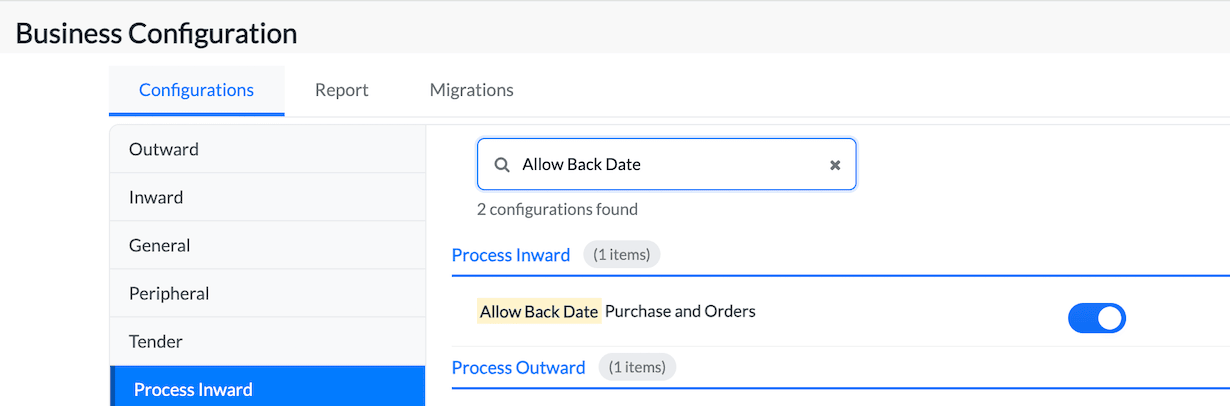Click the 2 configurations found text
This screenshot has width=1230, height=406.
click(x=557, y=209)
